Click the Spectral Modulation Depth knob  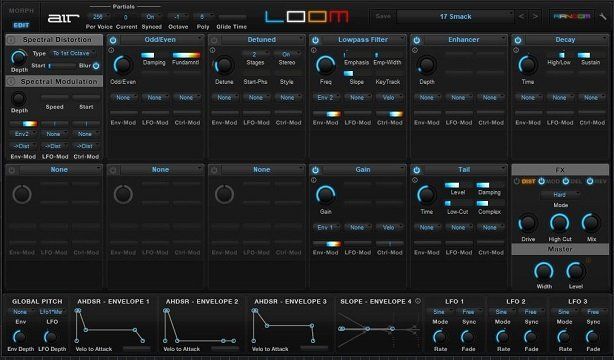18,99
